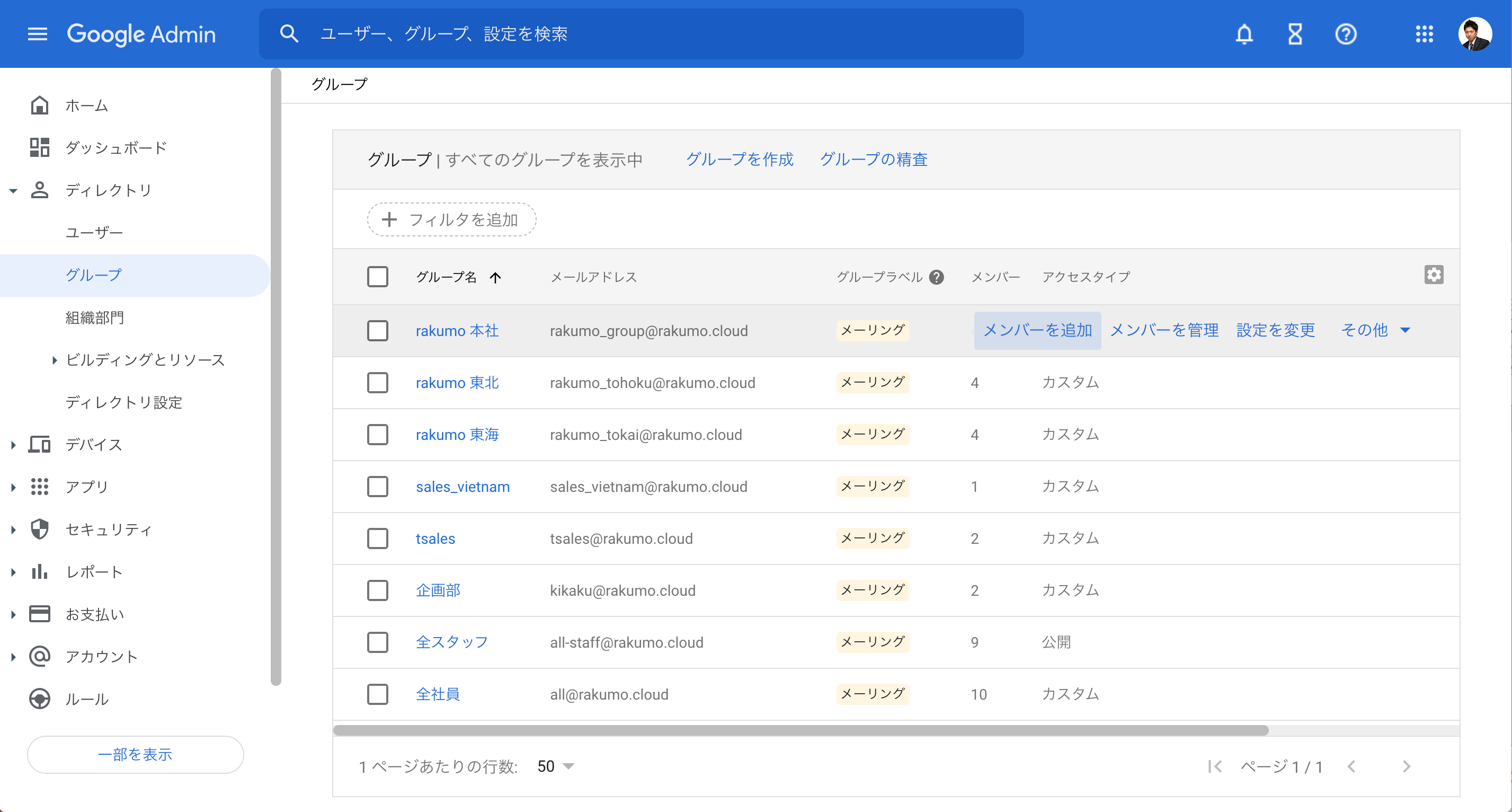The height and width of the screenshot is (812, 1512).
Task: Expand ビルディングとリソース submenu arrow
Action: pyautogui.click(x=54, y=360)
